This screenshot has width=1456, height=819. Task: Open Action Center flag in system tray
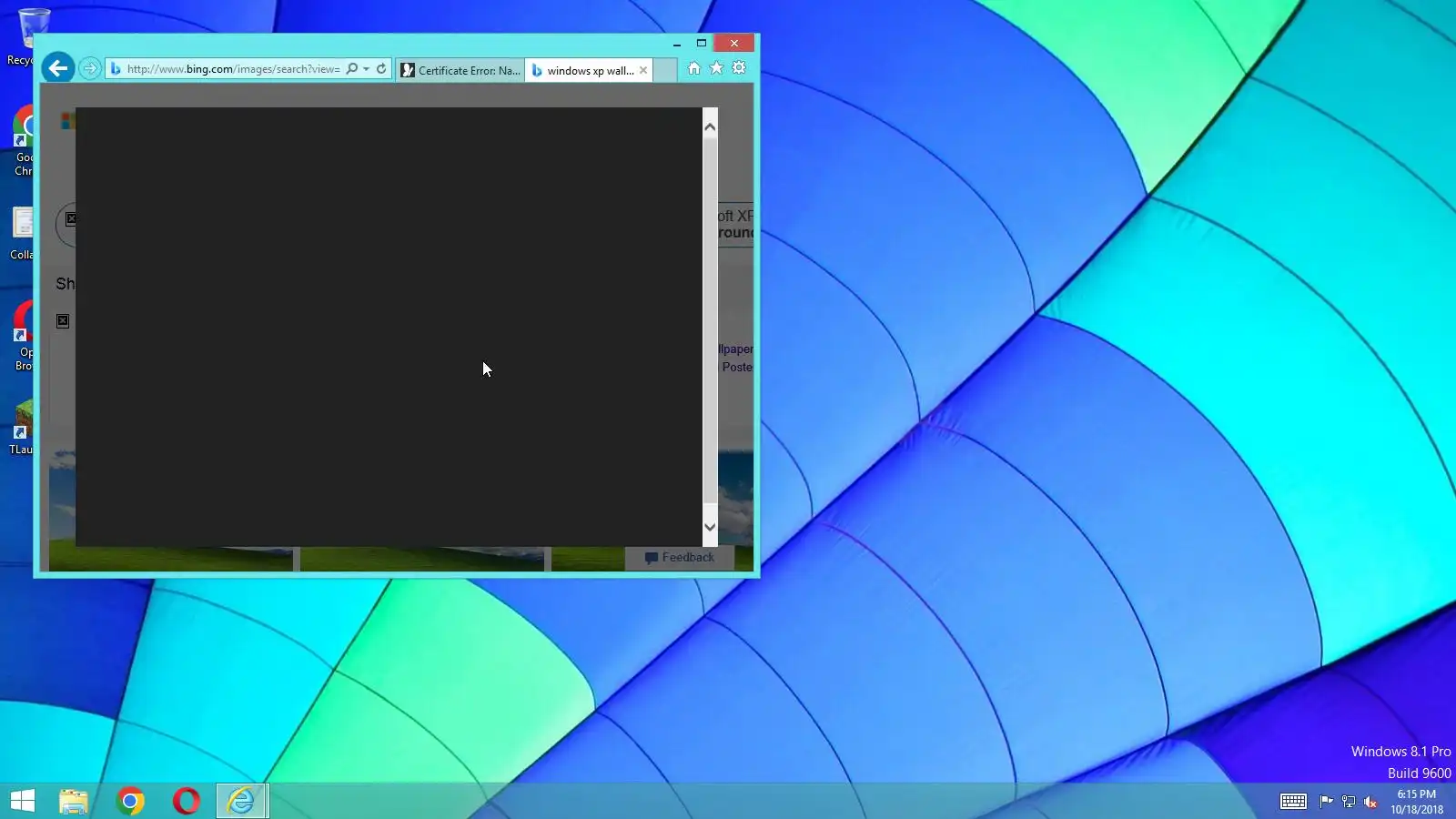1326,802
